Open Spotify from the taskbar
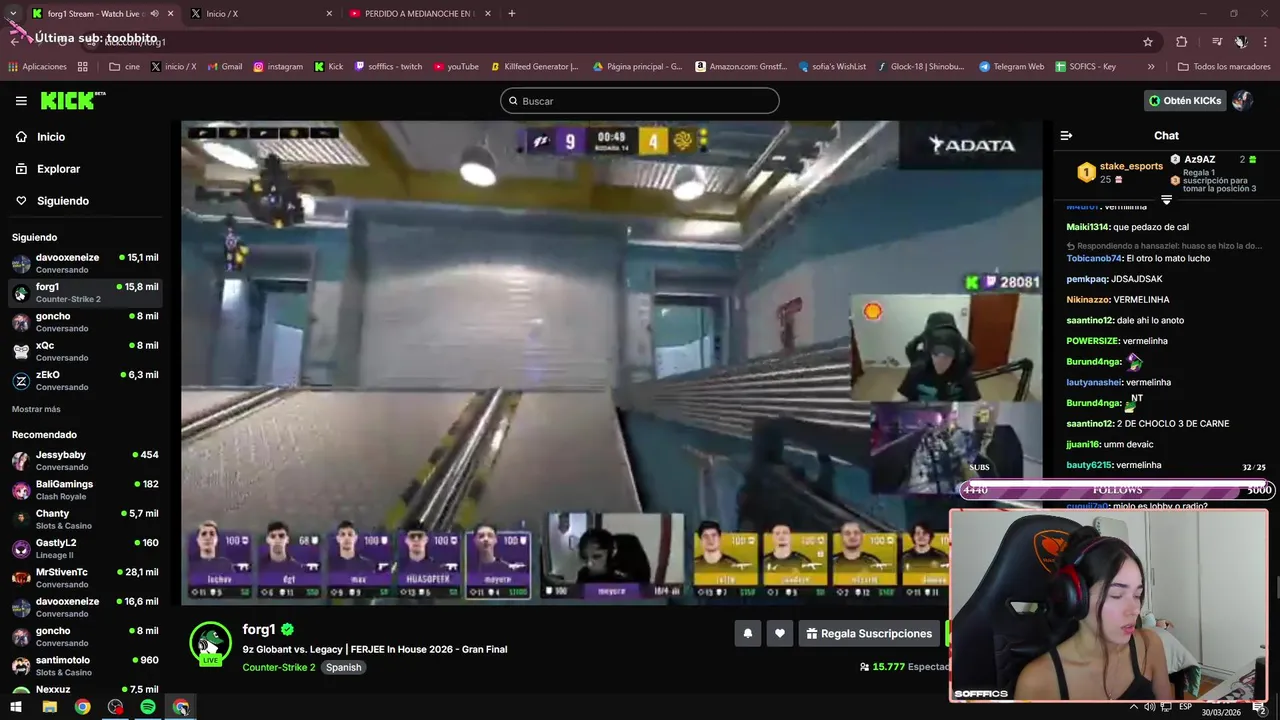 coord(148,707)
